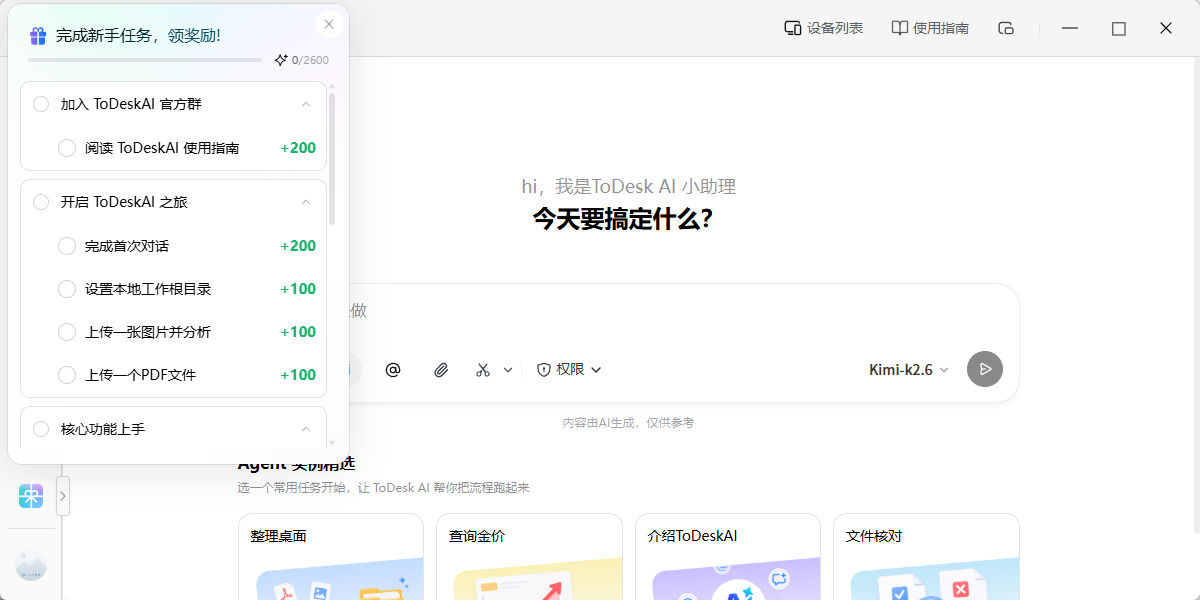Click the 上传一张图片并分析 task text

(x=148, y=332)
